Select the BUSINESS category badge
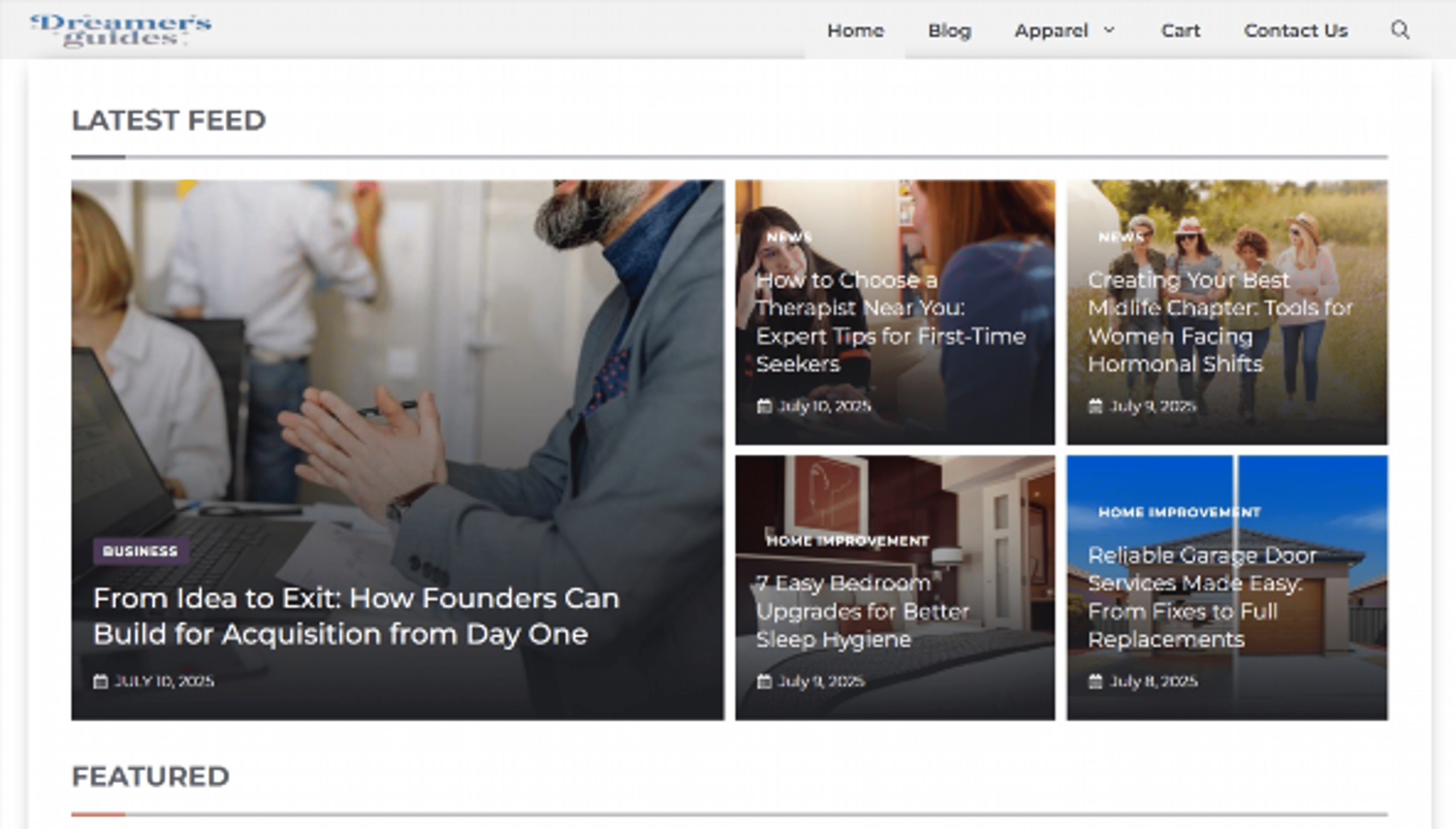1456x829 pixels. coord(141,551)
